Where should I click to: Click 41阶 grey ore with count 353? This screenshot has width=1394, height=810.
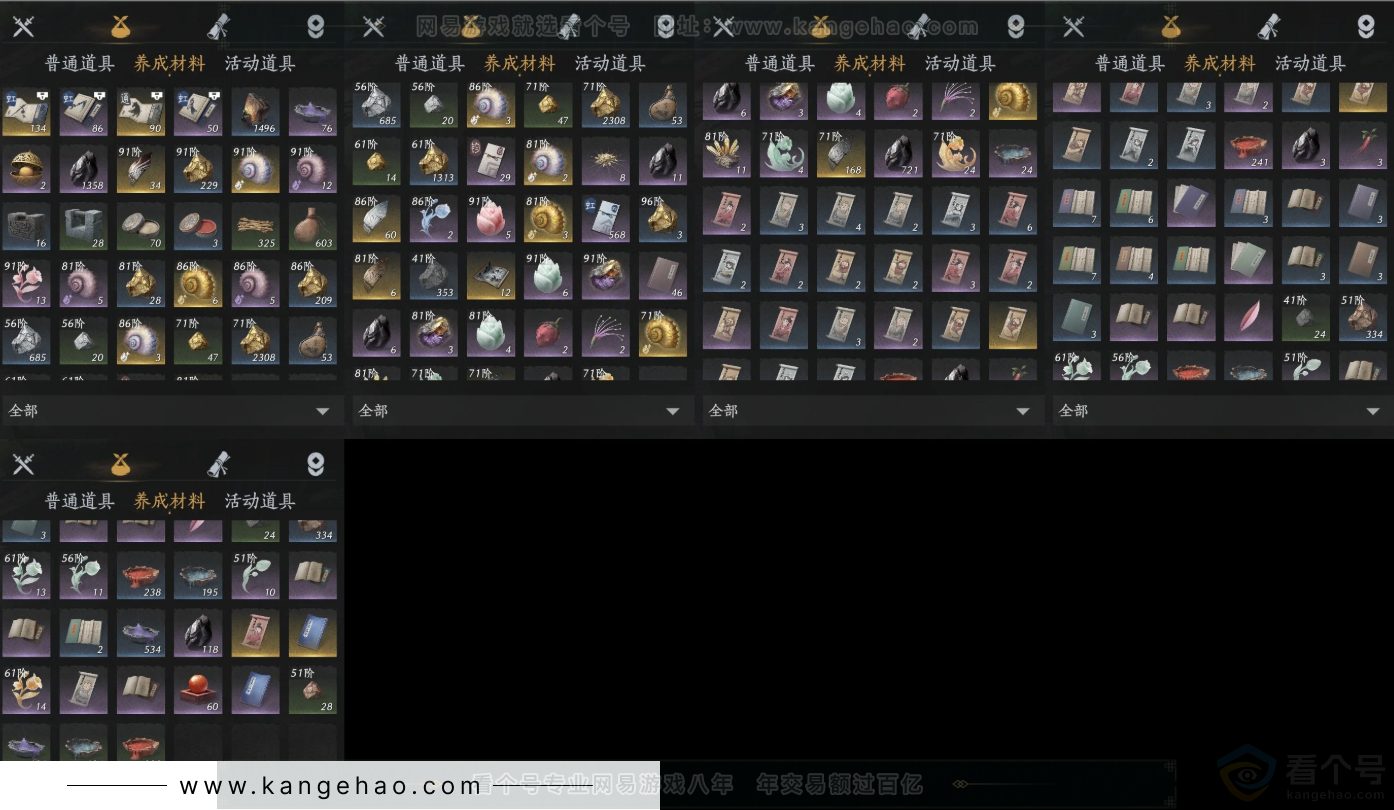(434, 277)
